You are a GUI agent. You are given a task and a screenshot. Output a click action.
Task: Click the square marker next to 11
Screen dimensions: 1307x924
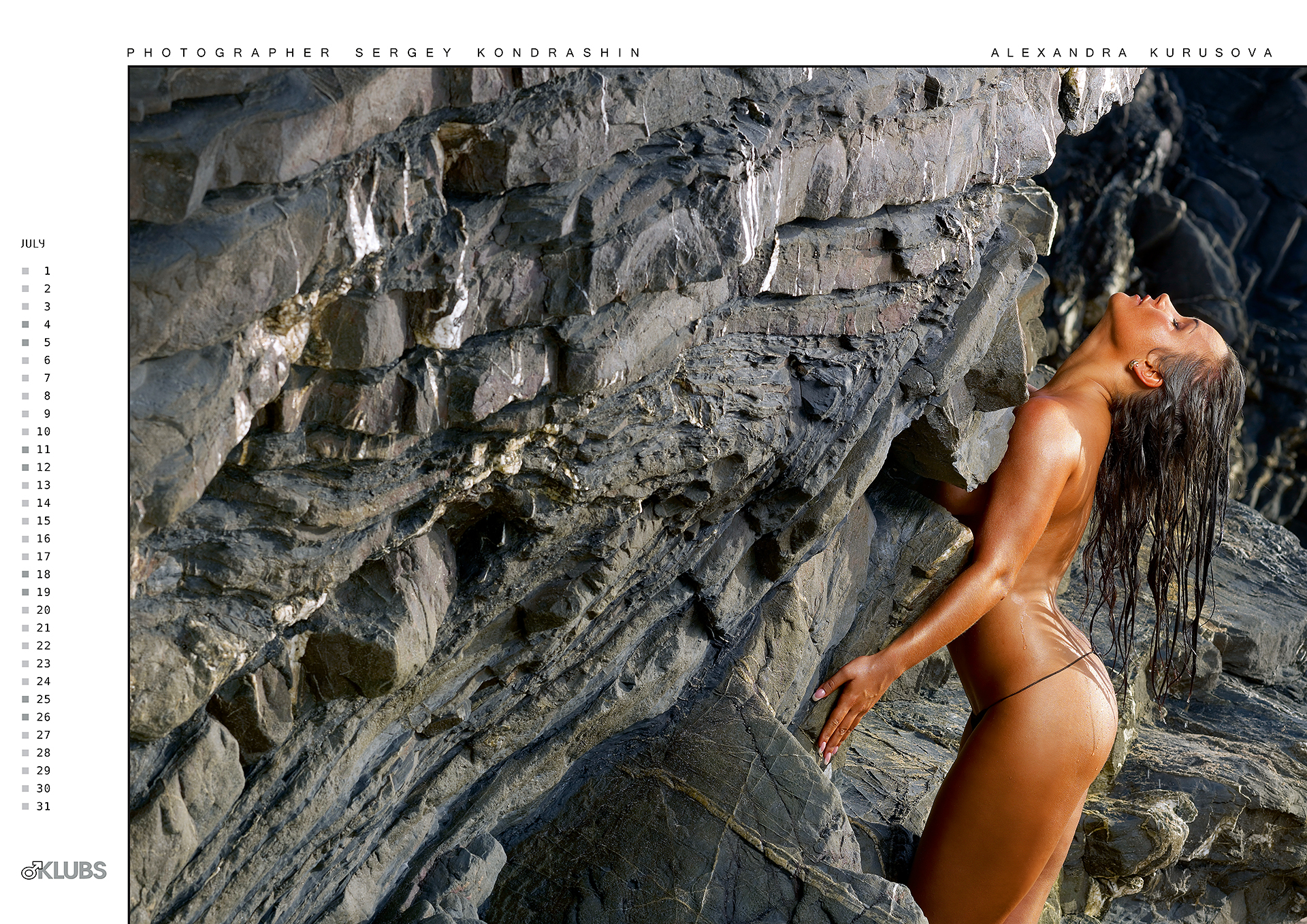pos(25,450)
